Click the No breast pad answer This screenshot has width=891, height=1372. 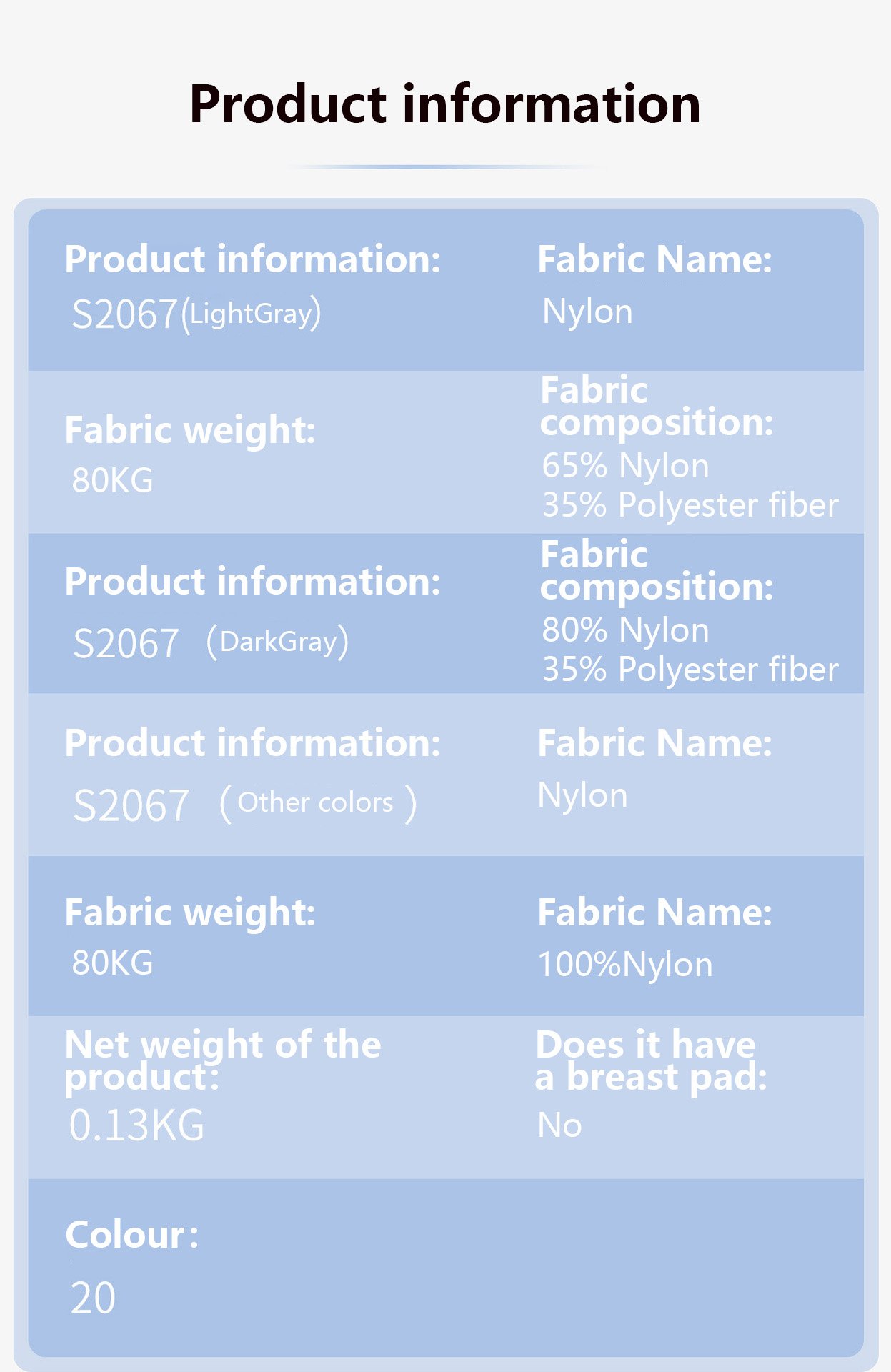(559, 1125)
